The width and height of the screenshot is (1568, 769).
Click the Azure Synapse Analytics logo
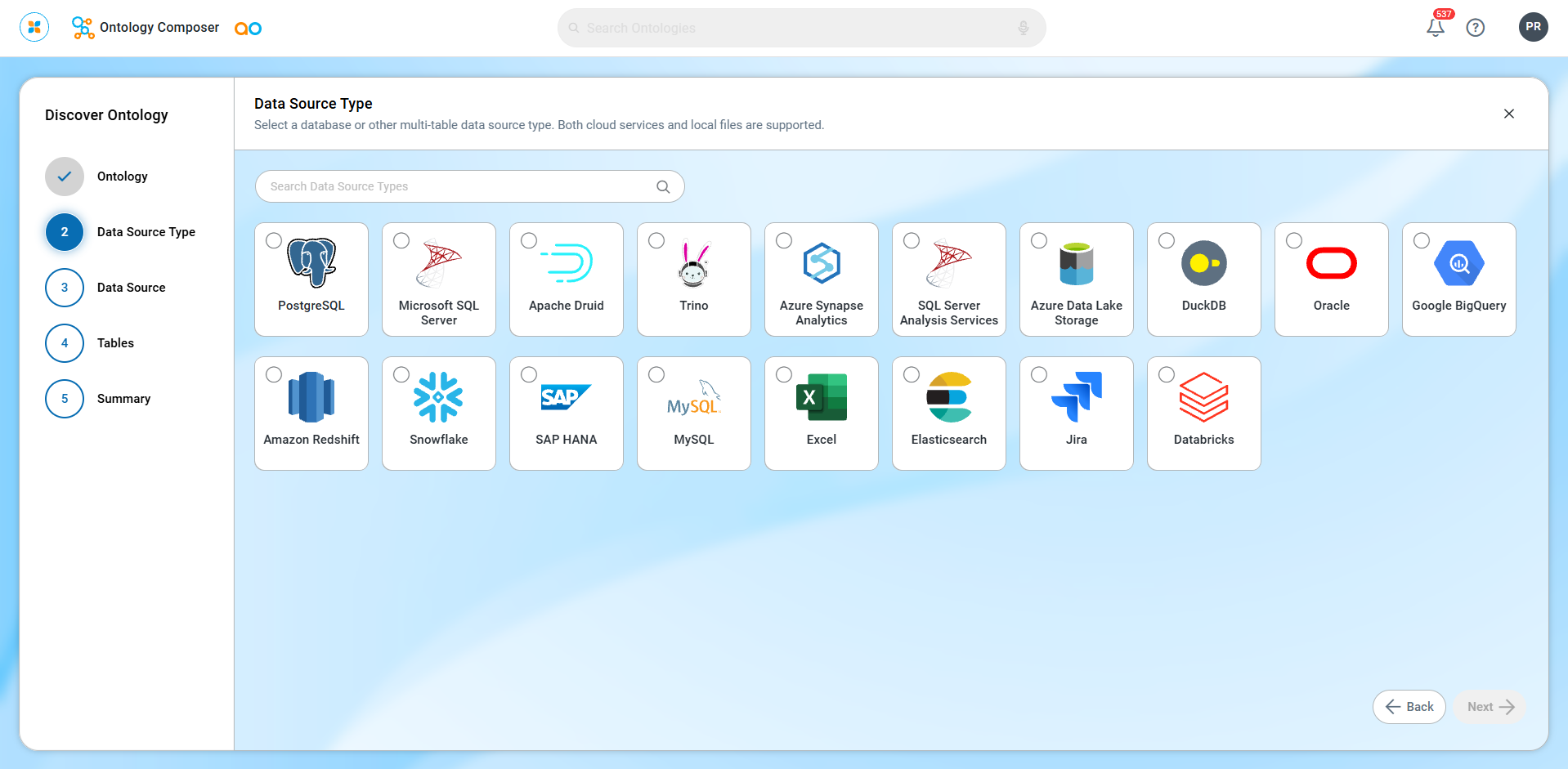tap(822, 262)
